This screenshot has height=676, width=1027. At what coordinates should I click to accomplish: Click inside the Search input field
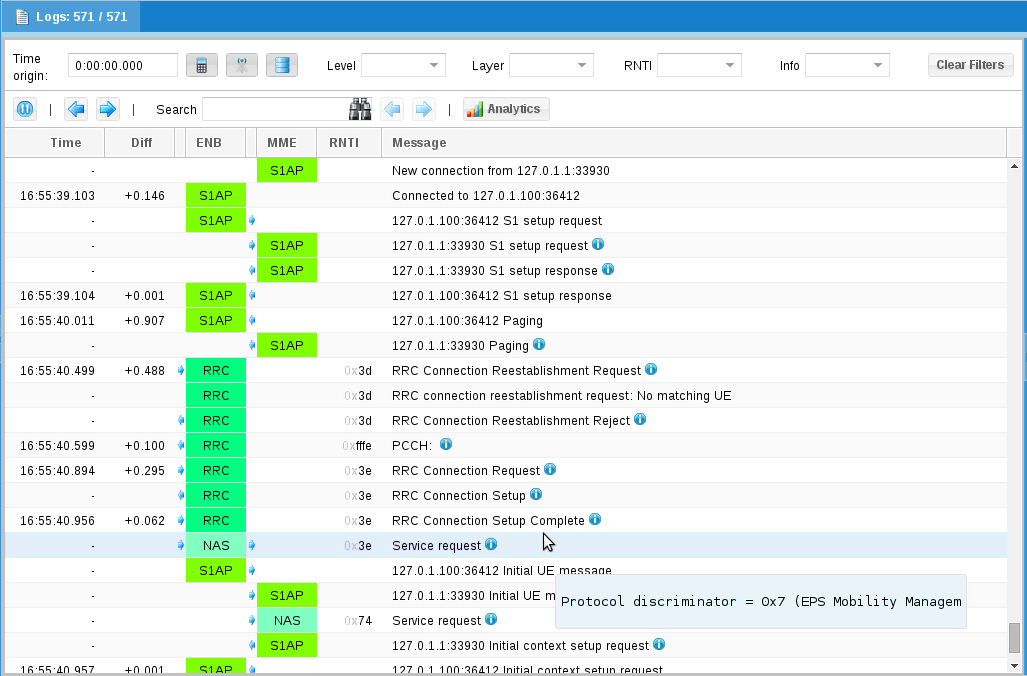280,109
